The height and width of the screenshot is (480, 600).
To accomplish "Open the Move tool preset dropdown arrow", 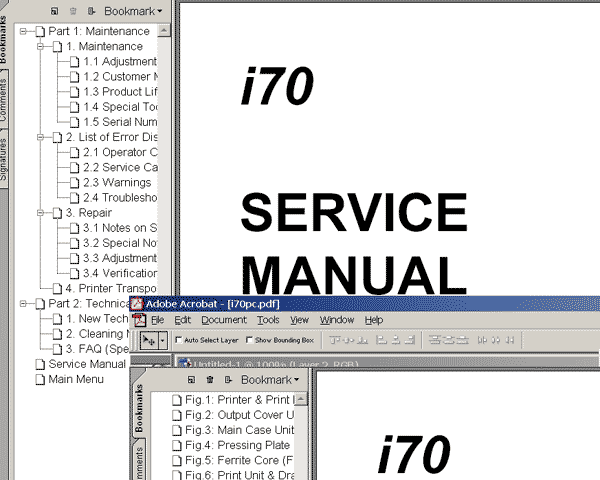I will pyautogui.click(x=163, y=340).
